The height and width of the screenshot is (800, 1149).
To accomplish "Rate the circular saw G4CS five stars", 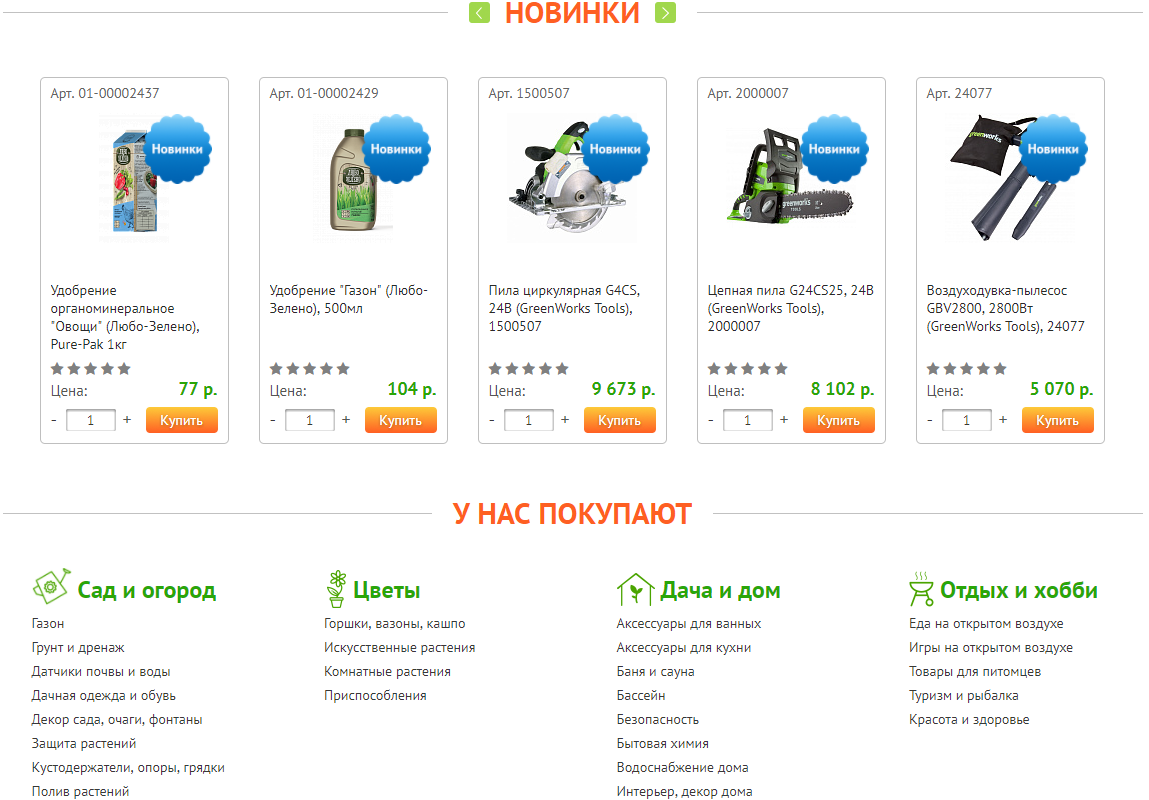I will tap(562, 368).
